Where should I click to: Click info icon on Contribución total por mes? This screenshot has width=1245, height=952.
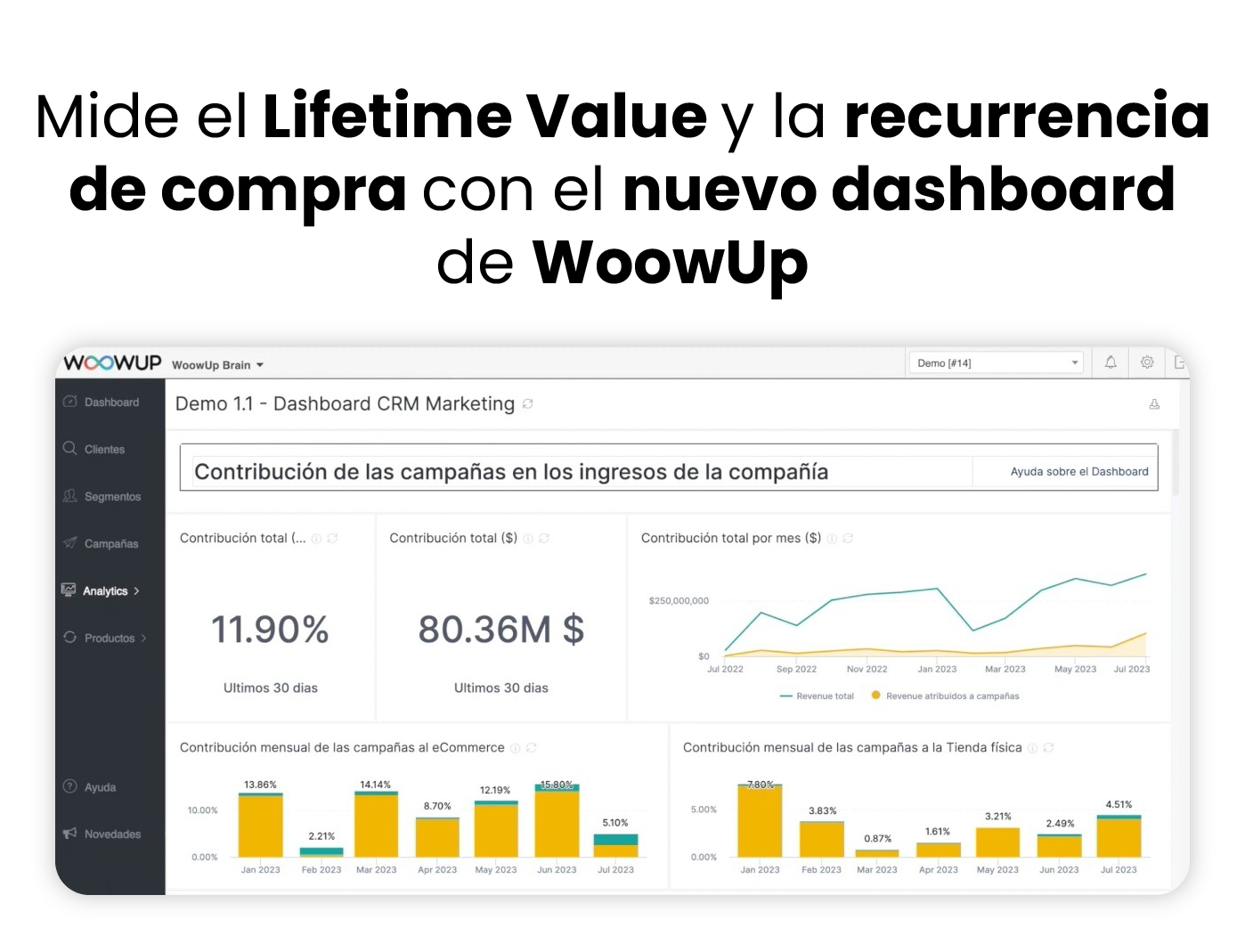832,539
